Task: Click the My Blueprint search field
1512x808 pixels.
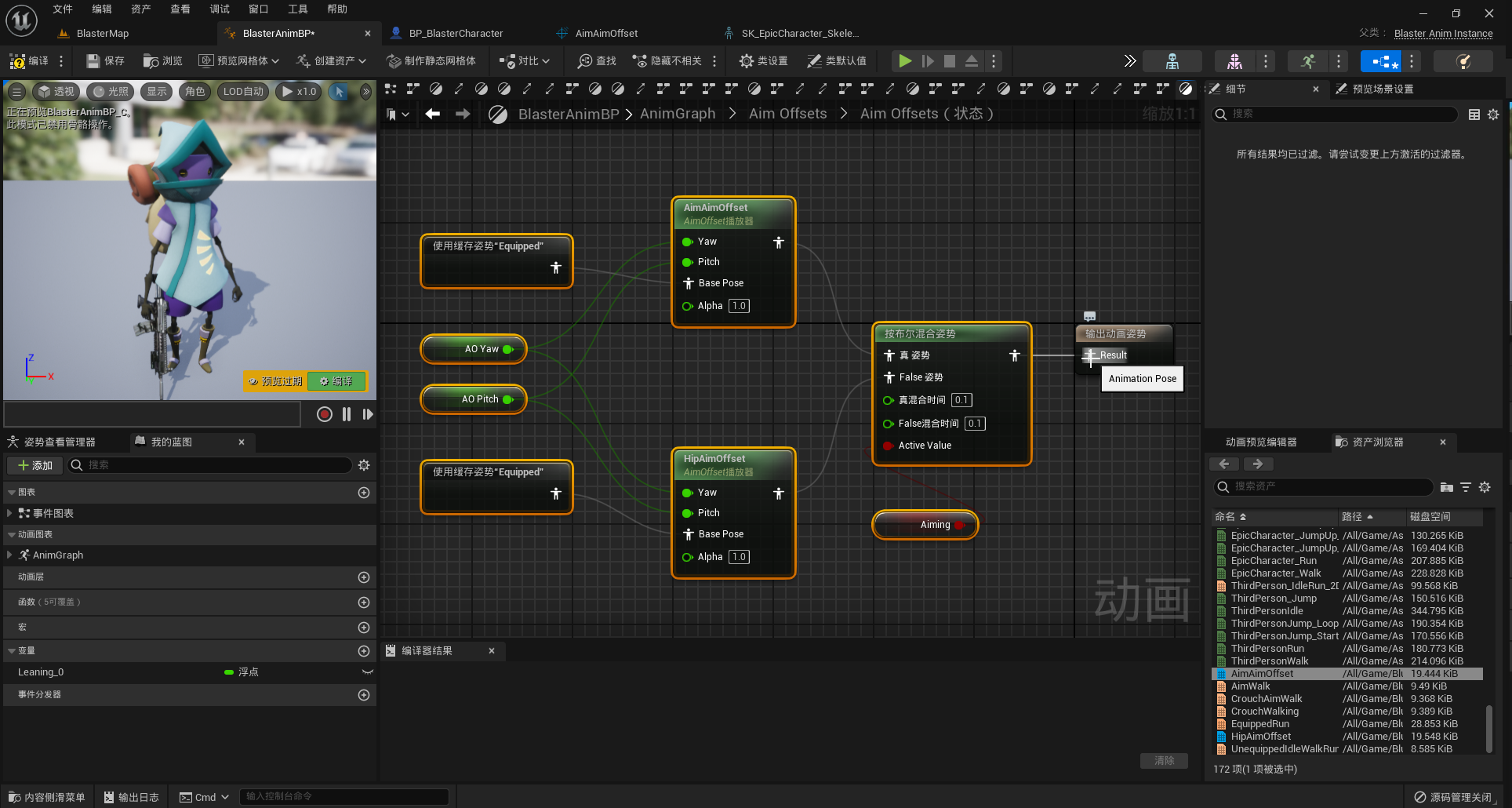Action: [x=210, y=465]
